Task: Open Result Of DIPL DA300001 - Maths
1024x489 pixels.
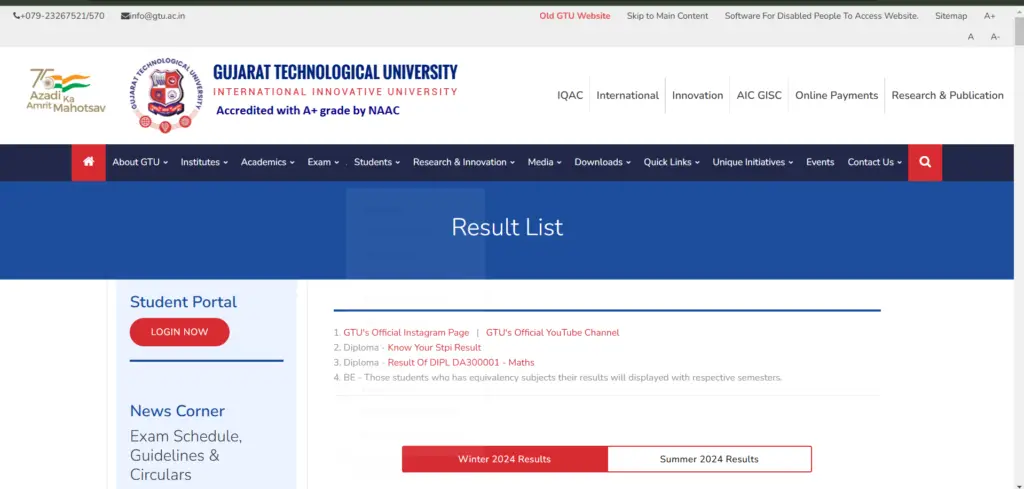Action: tap(461, 362)
